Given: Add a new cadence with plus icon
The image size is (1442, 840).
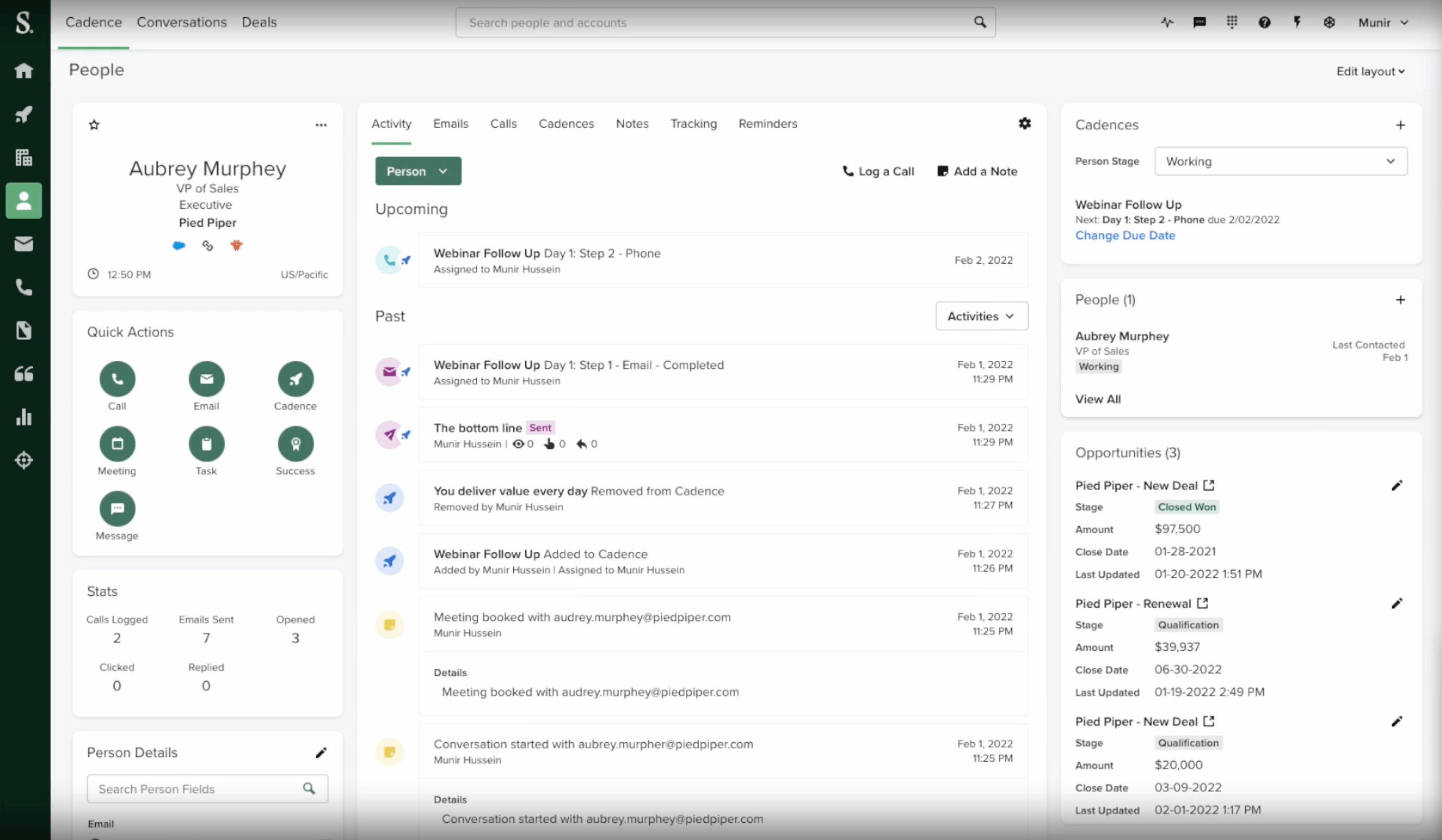Looking at the screenshot, I should (x=1400, y=124).
